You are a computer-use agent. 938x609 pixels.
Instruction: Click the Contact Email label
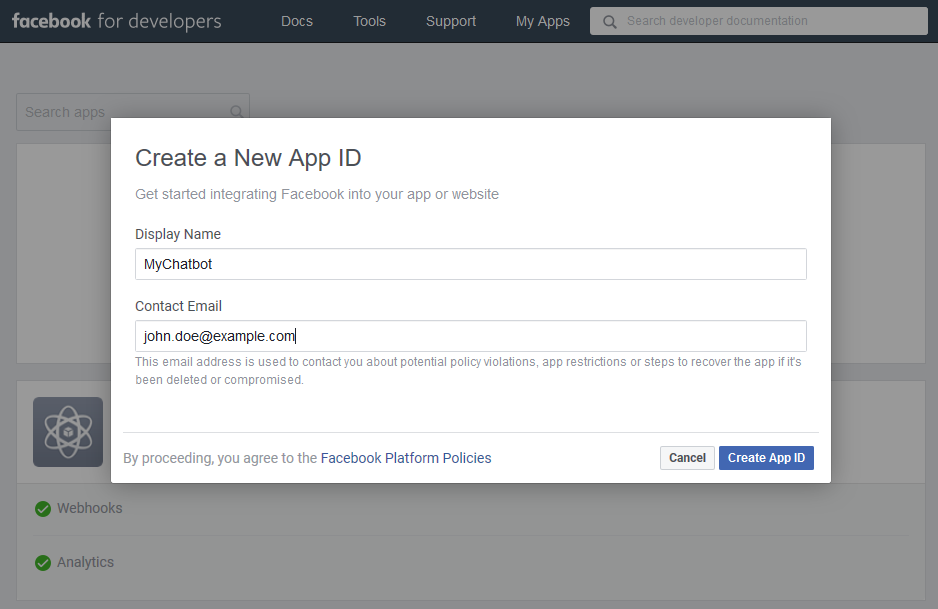(x=178, y=306)
